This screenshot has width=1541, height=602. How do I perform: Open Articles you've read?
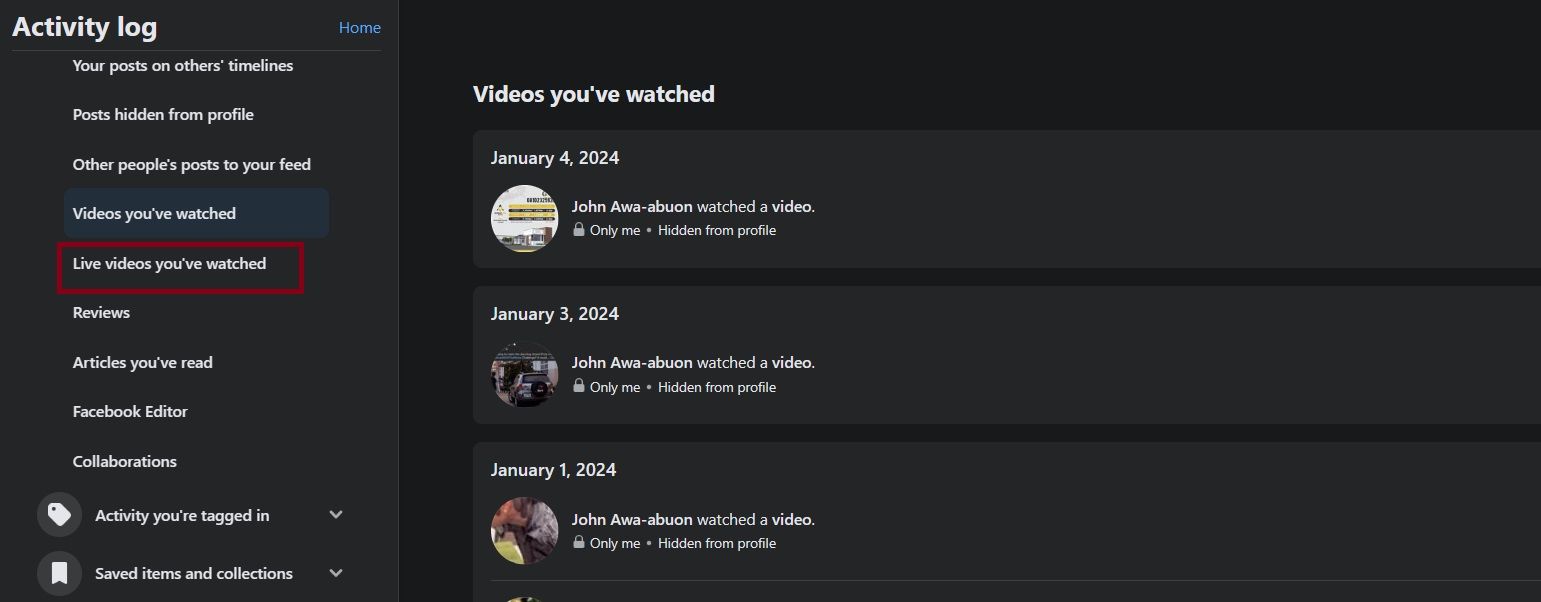pyautogui.click(x=142, y=362)
